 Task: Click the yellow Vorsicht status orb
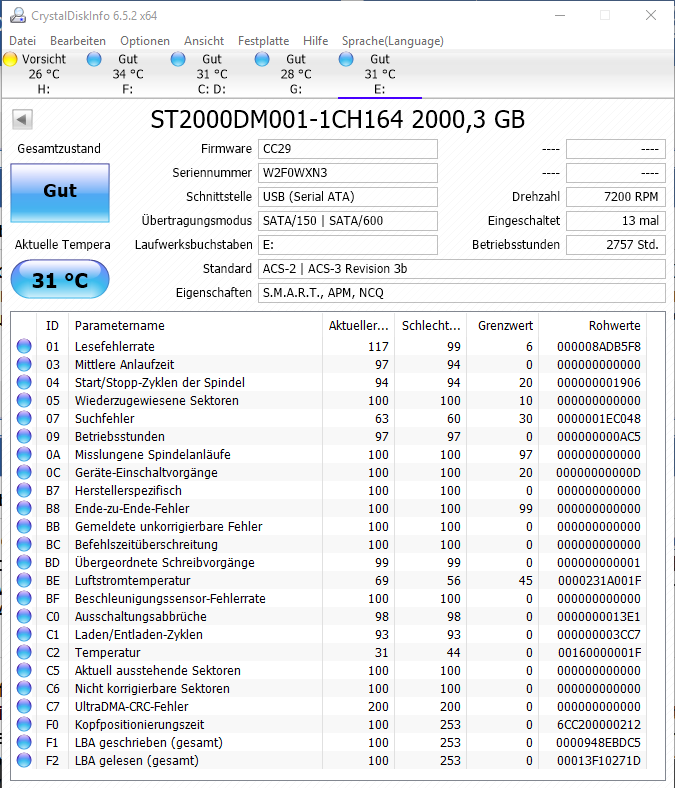pyautogui.click(x=10, y=59)
